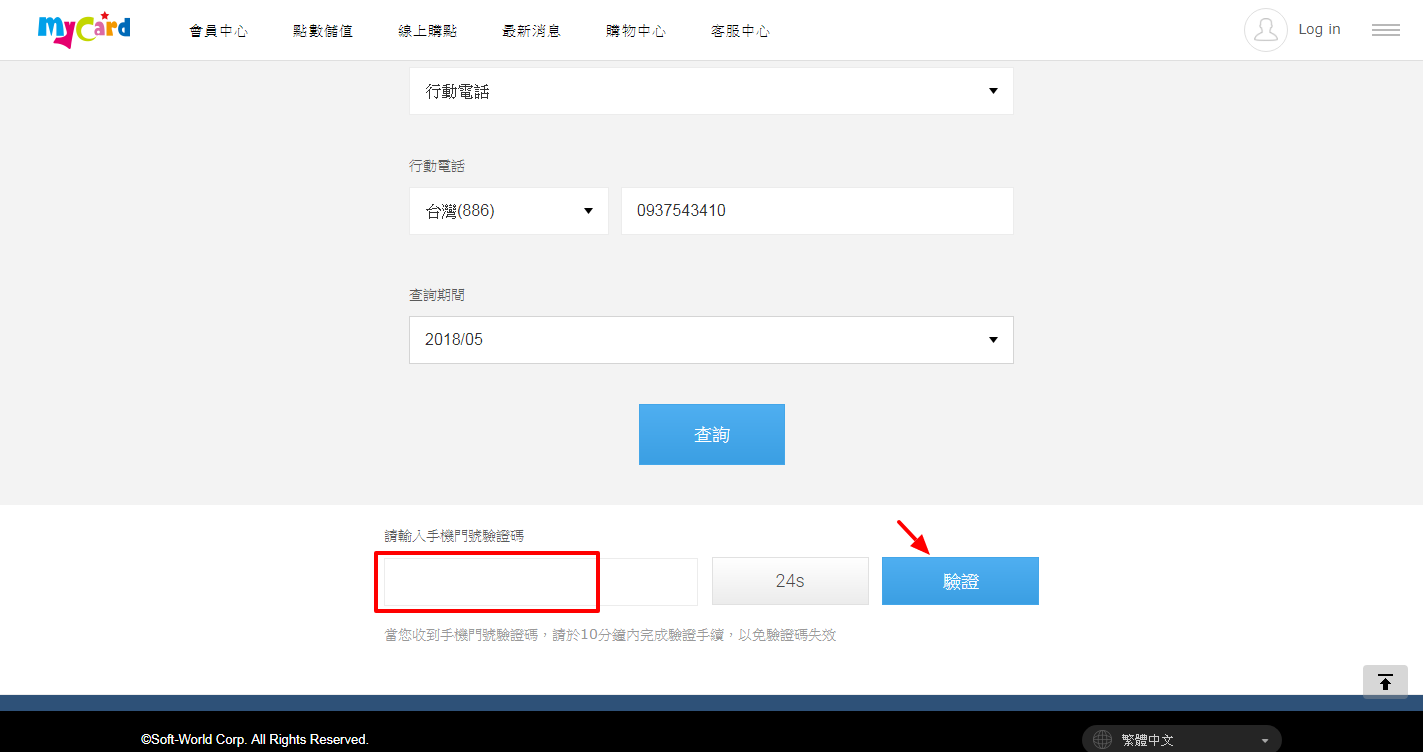Screen dimensions: 1423x752
Task: Expand the top 行動電話 dropdown
Action: click(711, 91)
